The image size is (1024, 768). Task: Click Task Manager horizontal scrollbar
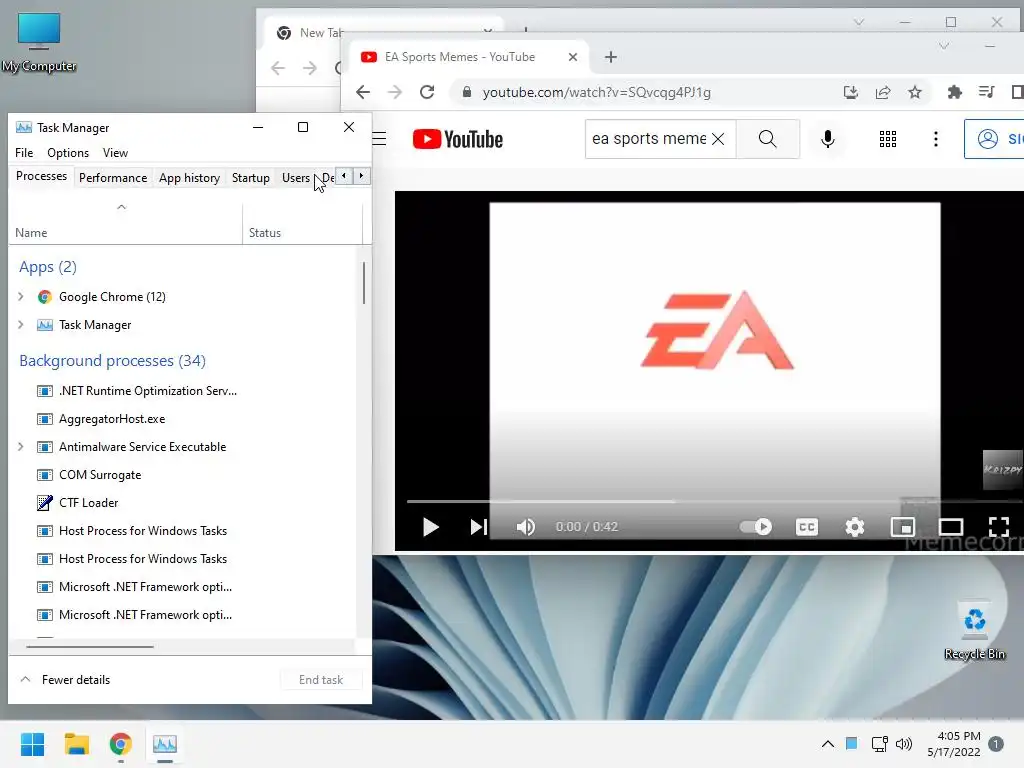(90, 647)
